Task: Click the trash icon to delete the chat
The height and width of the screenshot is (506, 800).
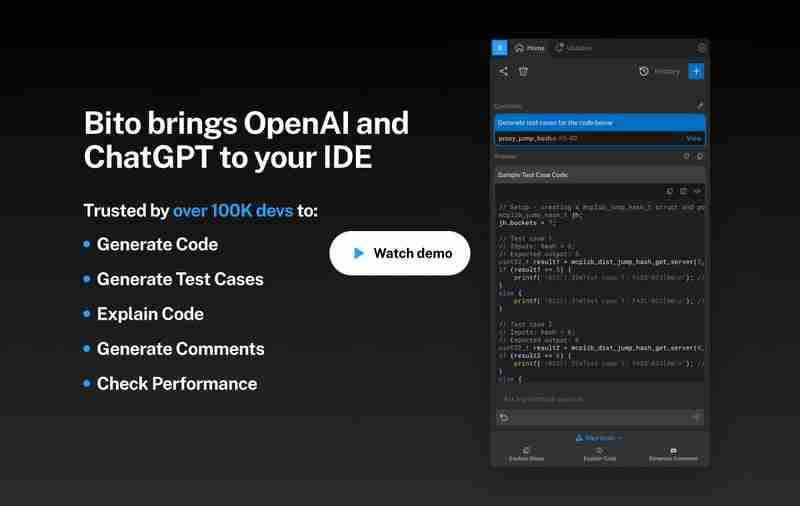Action: [523, 71]
